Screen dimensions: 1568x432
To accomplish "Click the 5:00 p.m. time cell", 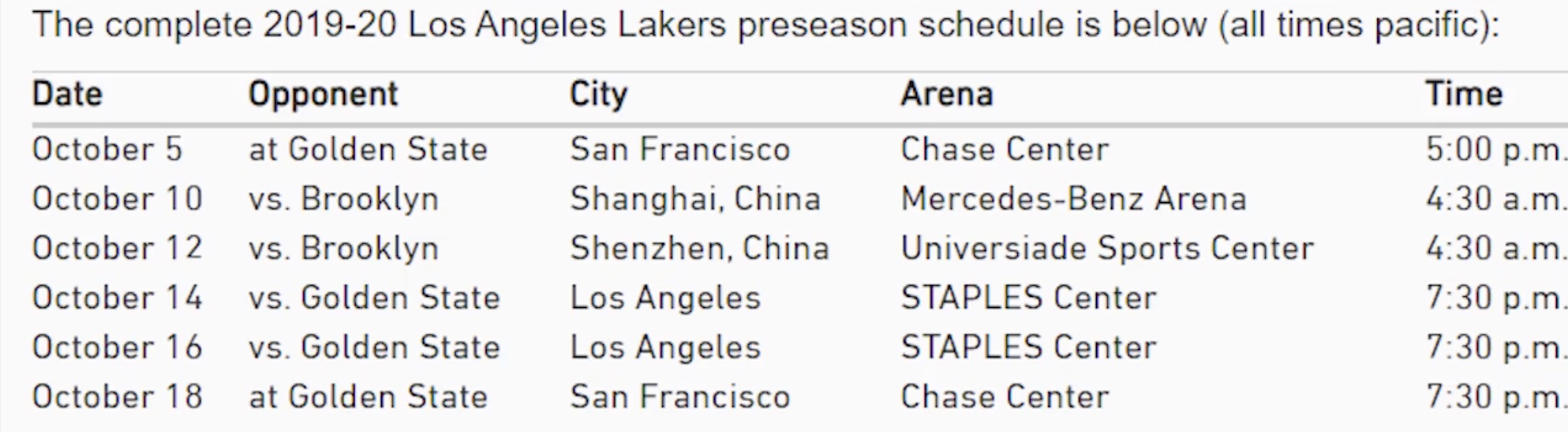I will tap(1495, 151).
